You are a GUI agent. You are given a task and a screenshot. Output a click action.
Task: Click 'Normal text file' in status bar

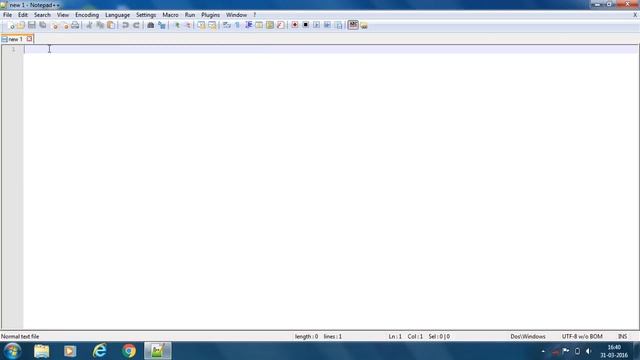[20, 336]
